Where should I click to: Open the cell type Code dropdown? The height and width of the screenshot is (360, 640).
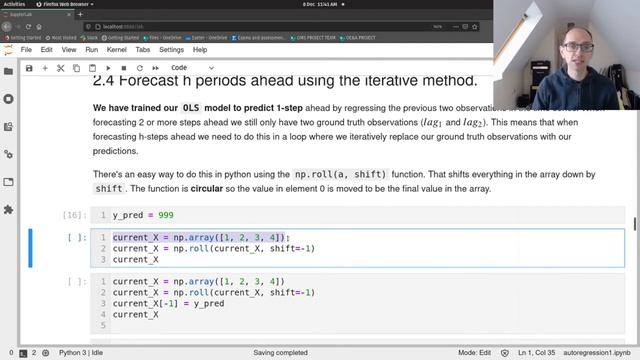192,68
